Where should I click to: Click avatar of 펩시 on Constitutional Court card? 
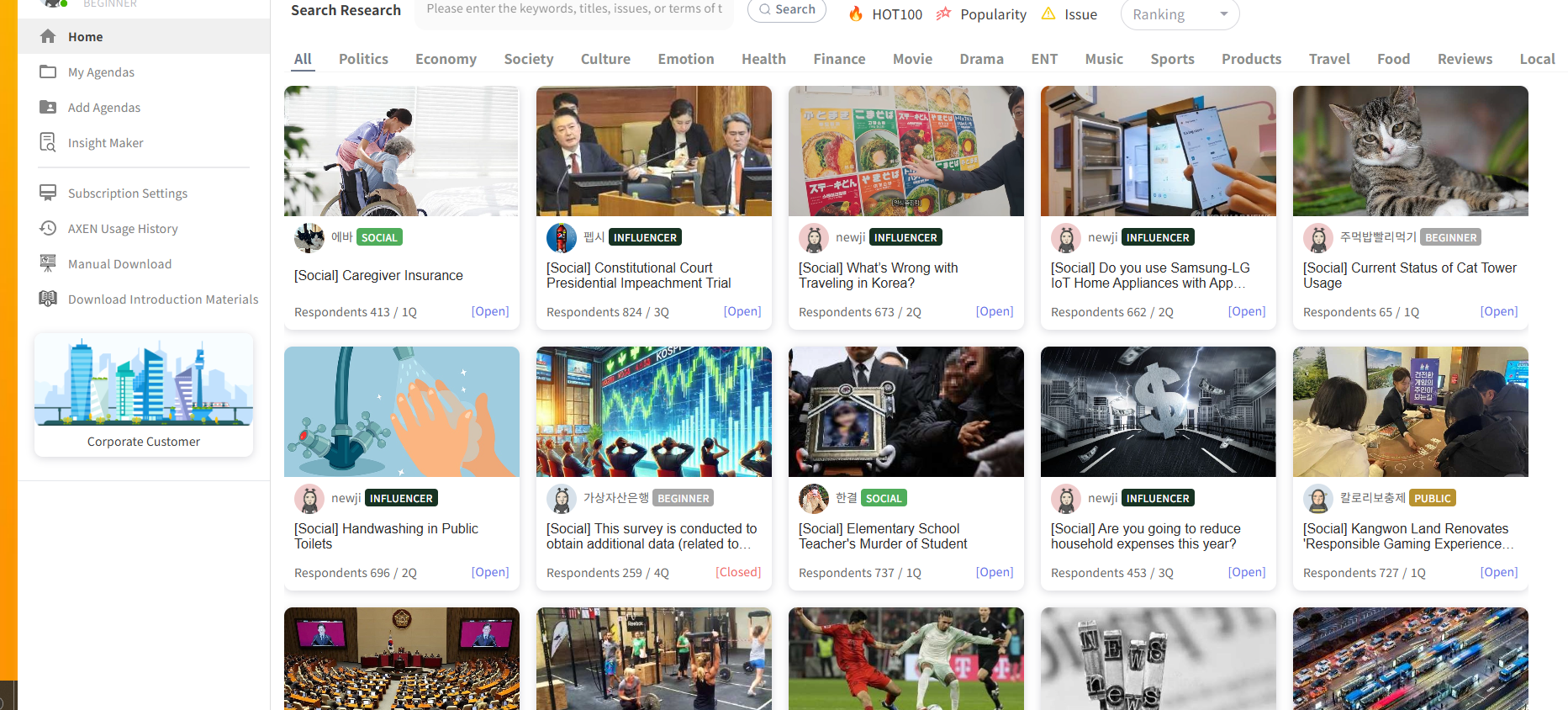pyautogui.click(x=562, y=238)
